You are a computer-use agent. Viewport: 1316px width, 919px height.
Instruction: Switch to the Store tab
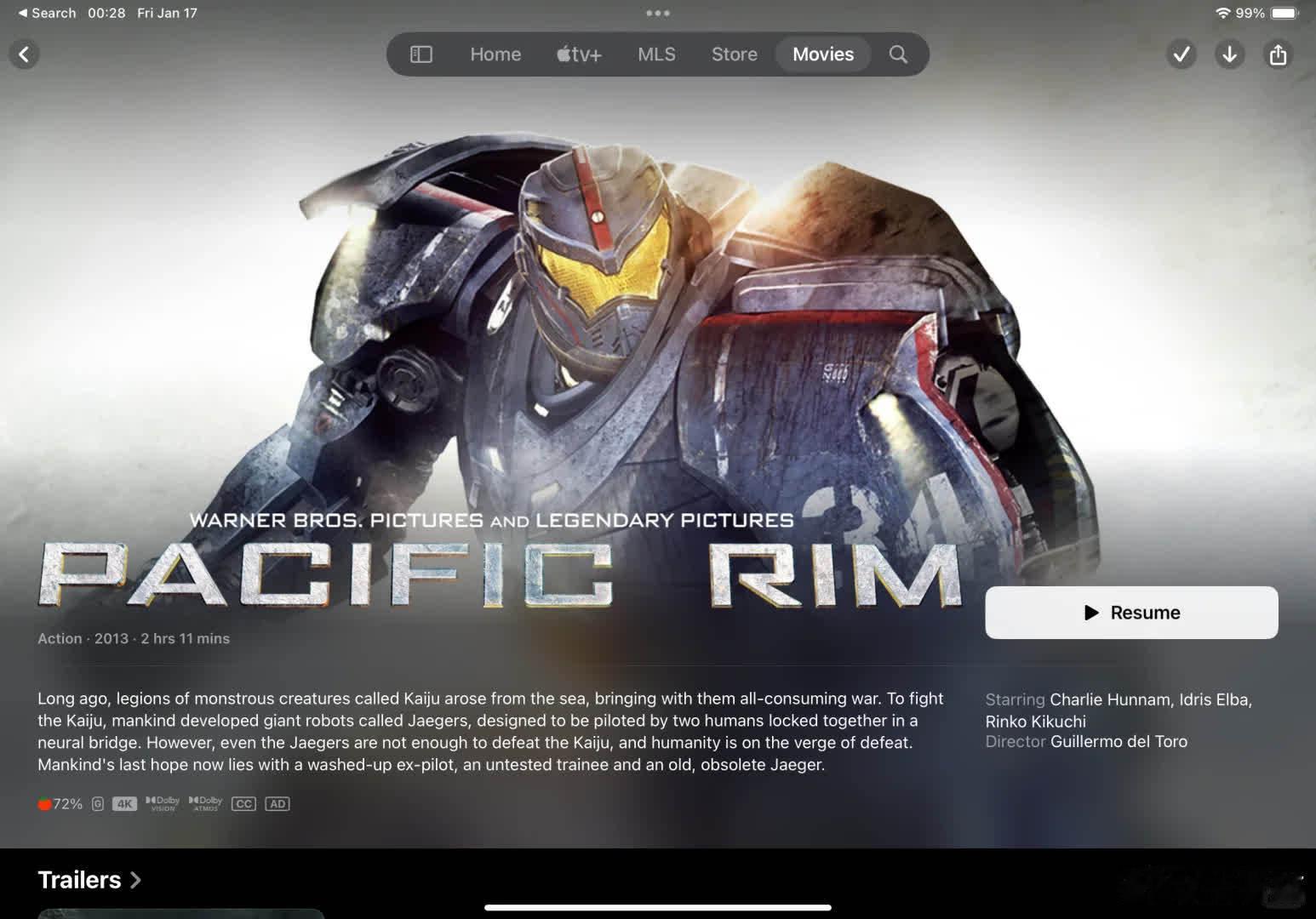tap(734, 54)
